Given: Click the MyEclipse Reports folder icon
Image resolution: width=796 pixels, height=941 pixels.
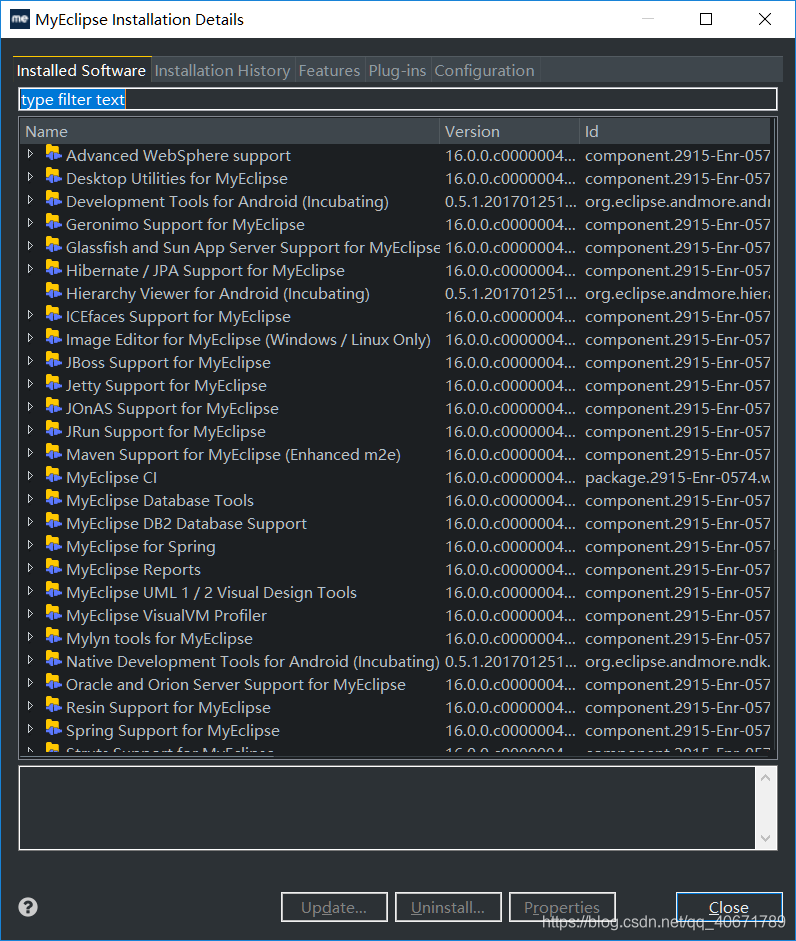Looking at the screenshot, I should pyautogui.click(x=53, y=568).
